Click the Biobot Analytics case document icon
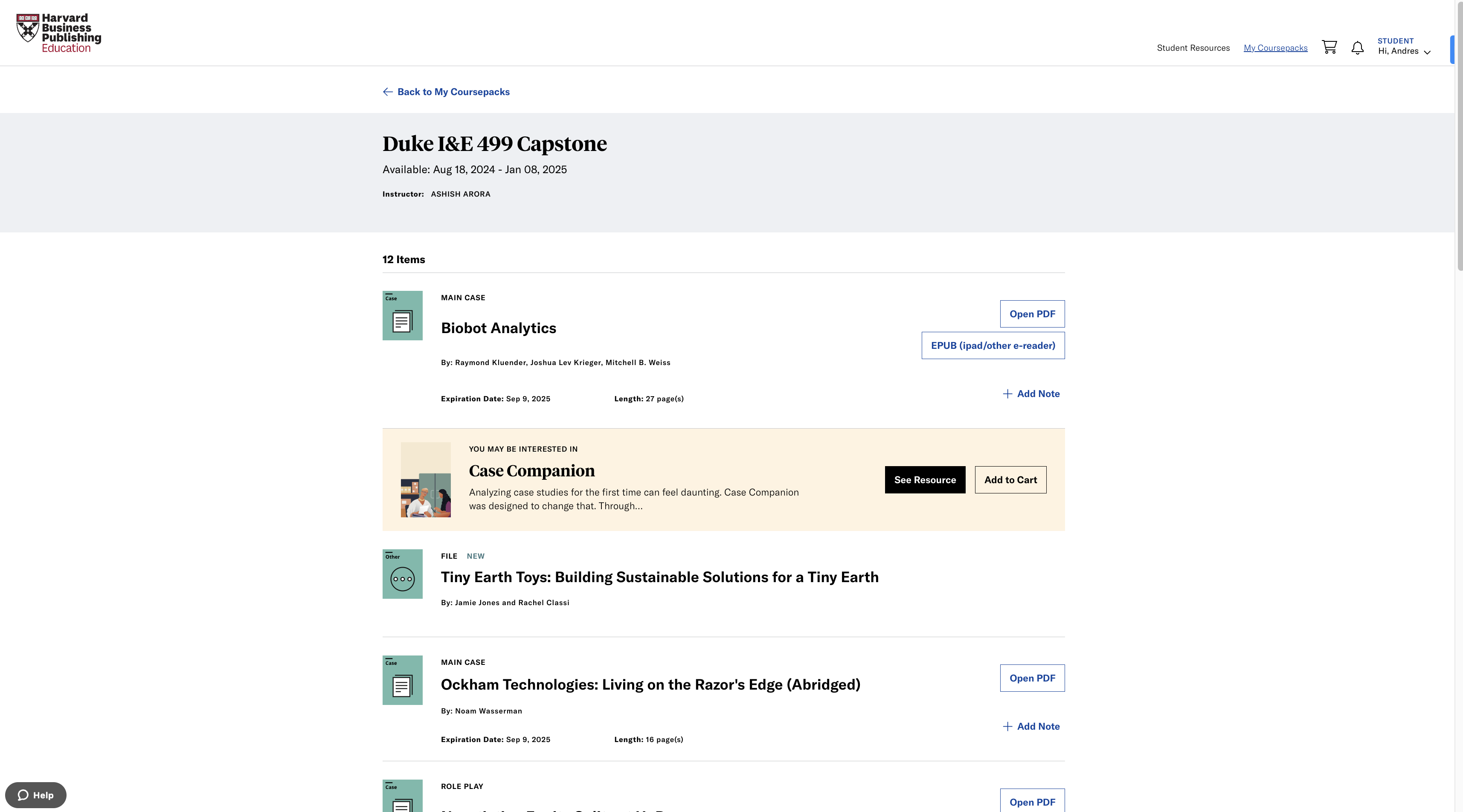This screenshot has height=812, width=1463. 402,316
